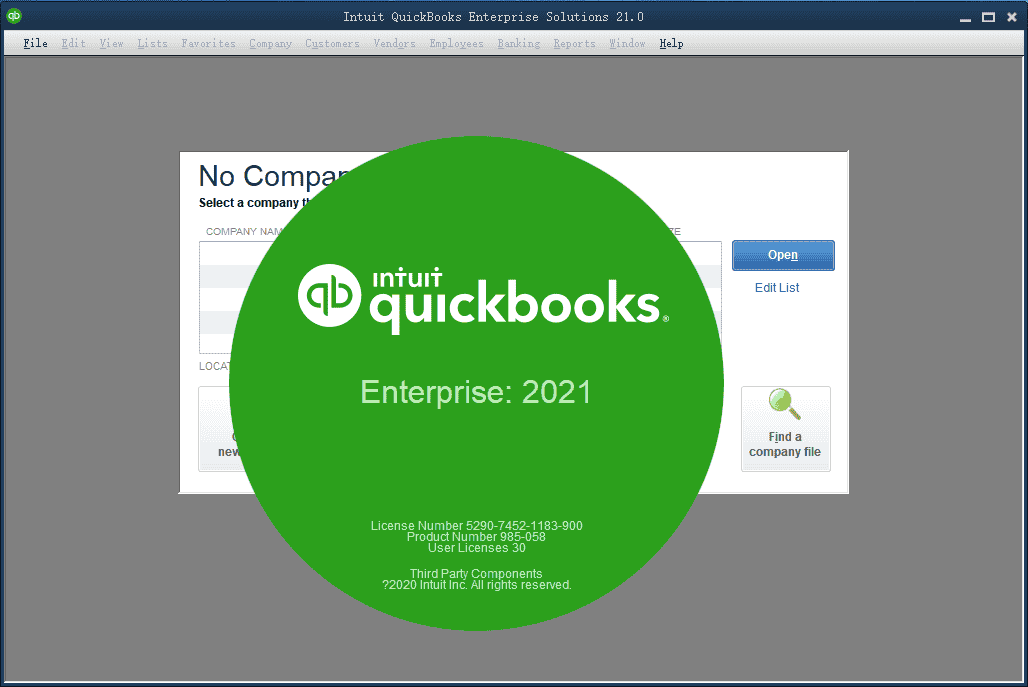Open the Employees menu
The height and width of the screenshot is (687, 1028).
coord(456,43)
